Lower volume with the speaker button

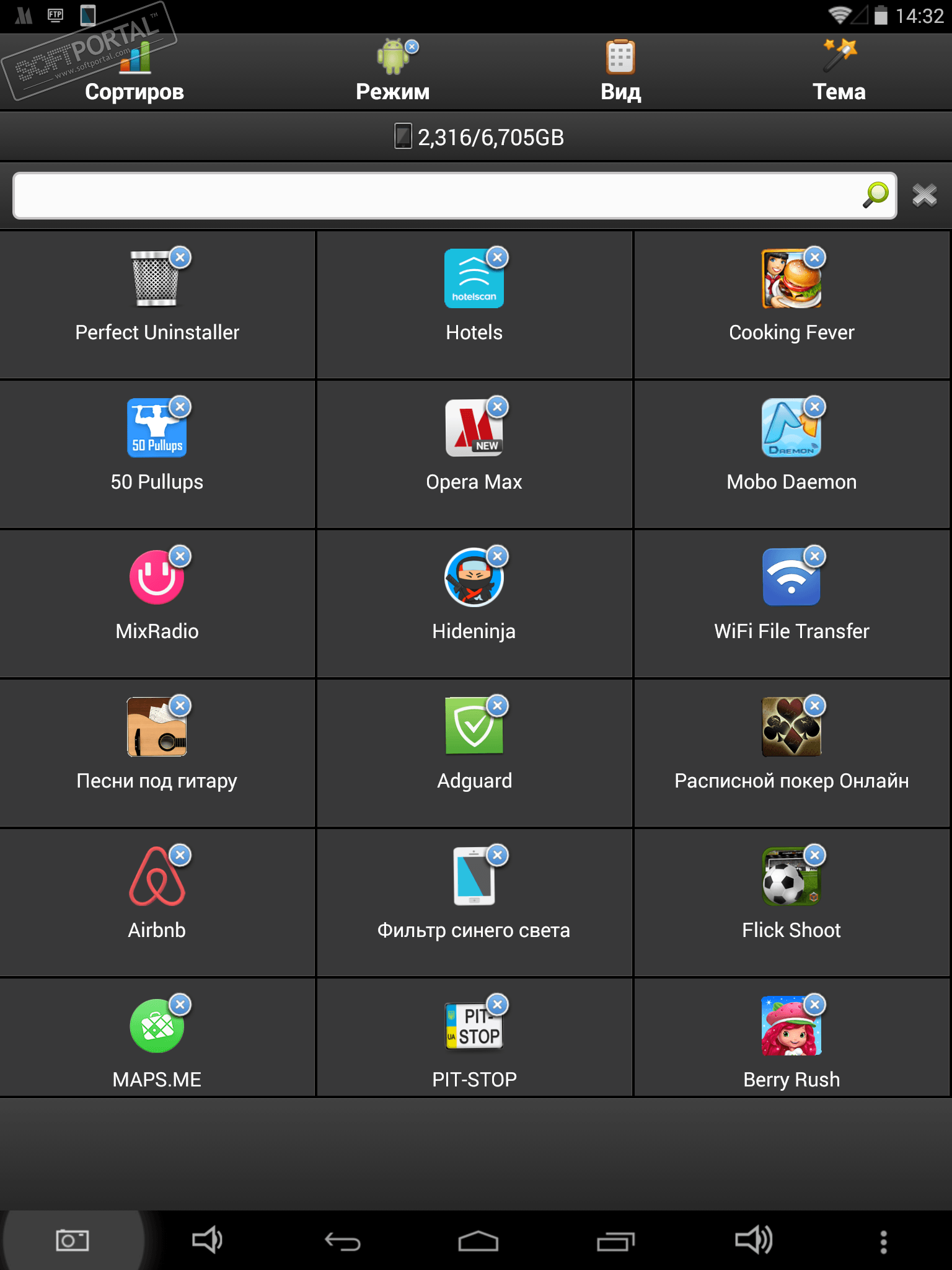[x=207, y=1241]
